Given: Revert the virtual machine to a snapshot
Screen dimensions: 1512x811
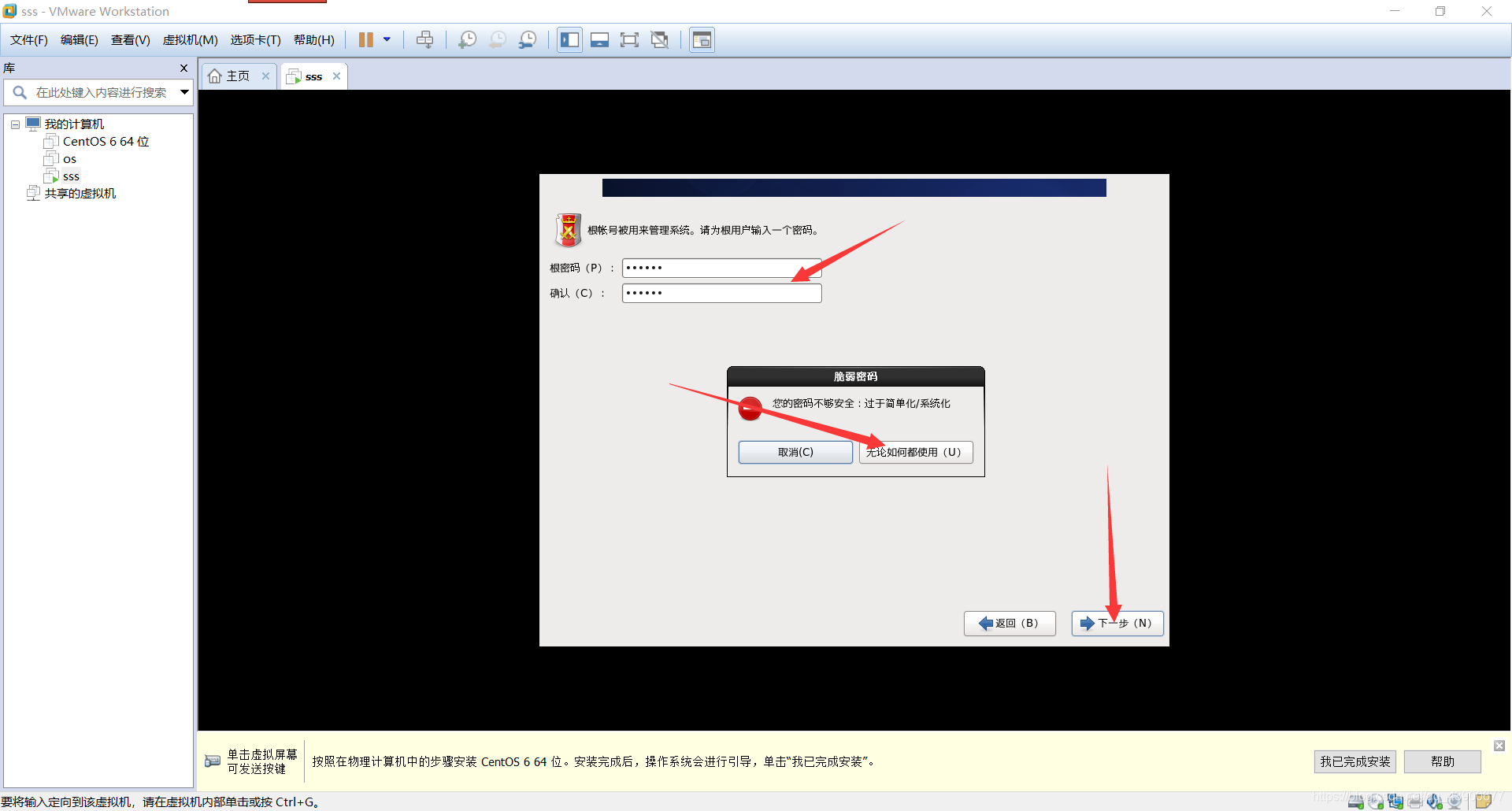Looking at the screenshot, I should pos(498,40).
